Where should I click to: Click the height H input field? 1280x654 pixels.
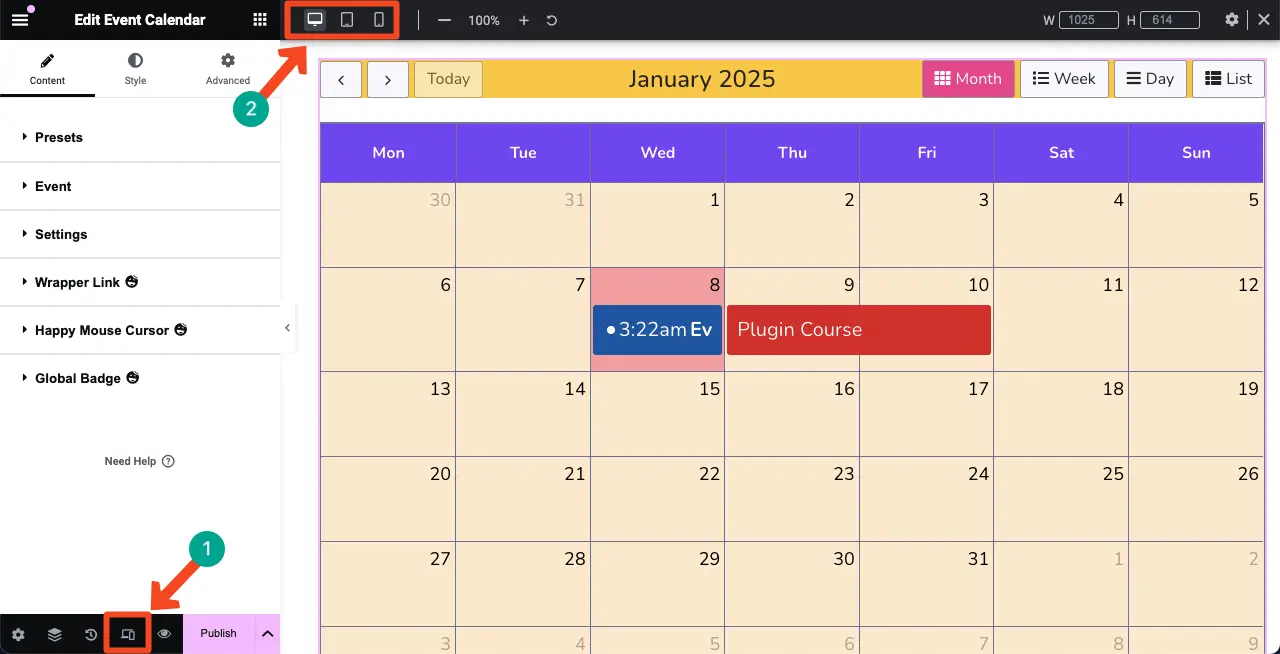click(1170, 20)
